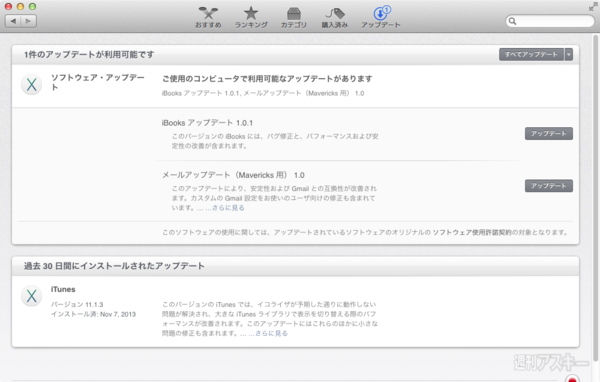The width and height of the screenshot is (600, 382).
Task: Click the 1件のアップデートが利用可能です header
Action: 89,54
